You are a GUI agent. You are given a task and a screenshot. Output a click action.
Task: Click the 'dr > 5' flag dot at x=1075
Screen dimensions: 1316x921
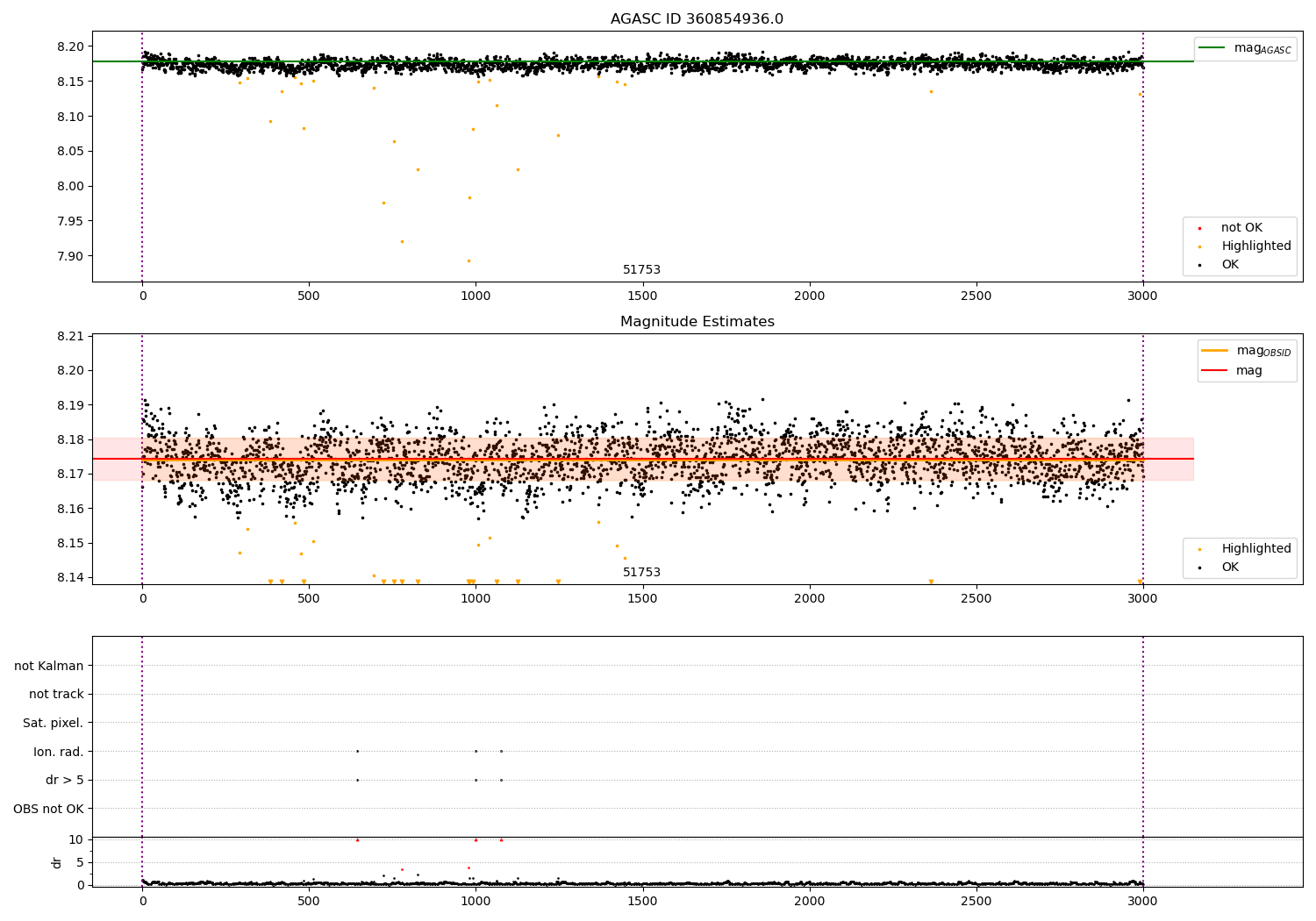(501, 780)
